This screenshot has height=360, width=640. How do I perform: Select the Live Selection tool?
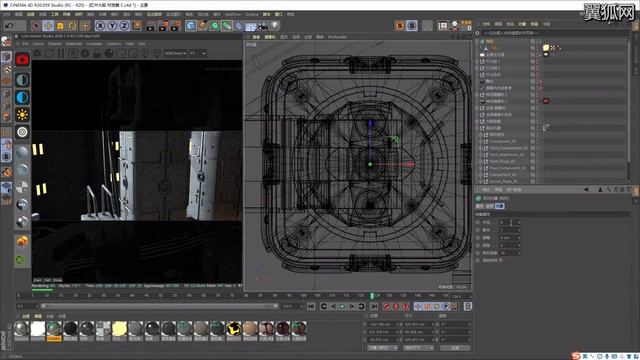pos(36,26)
